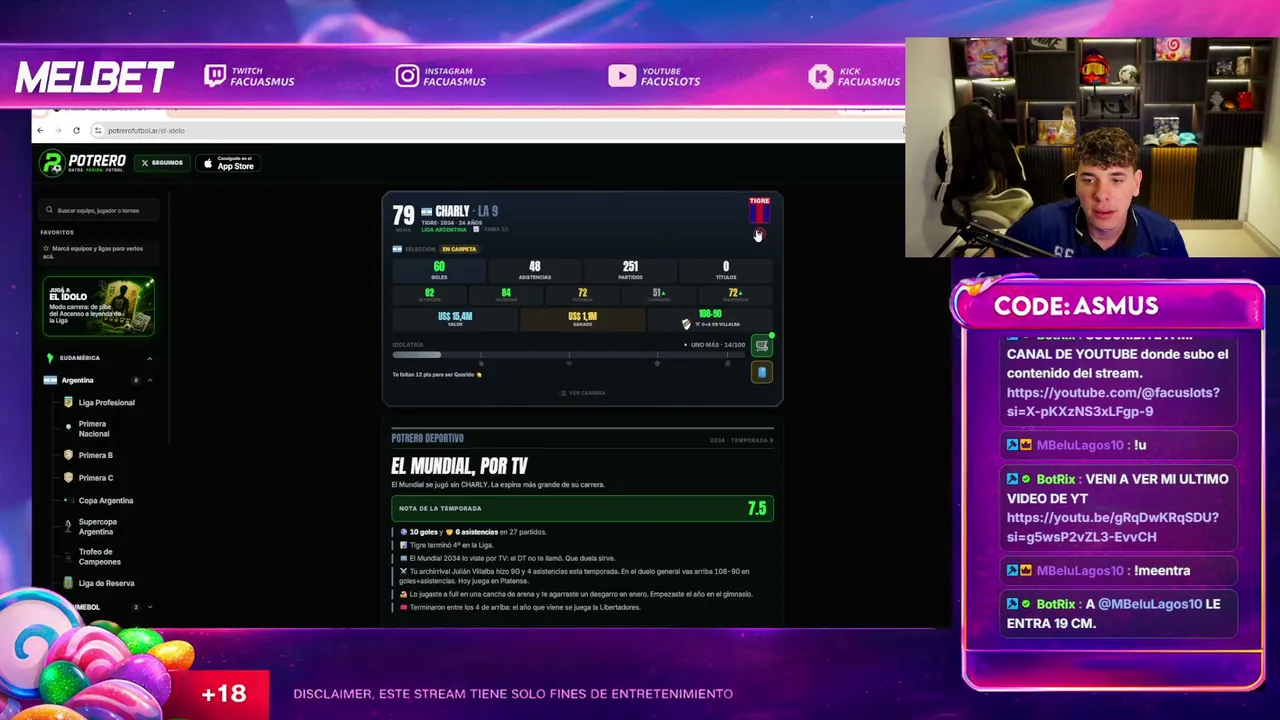Screen dimensions: 1280x720
Task: Open Trofeo de Campeones
Action: pyautogui.click(x=99, y=557)
